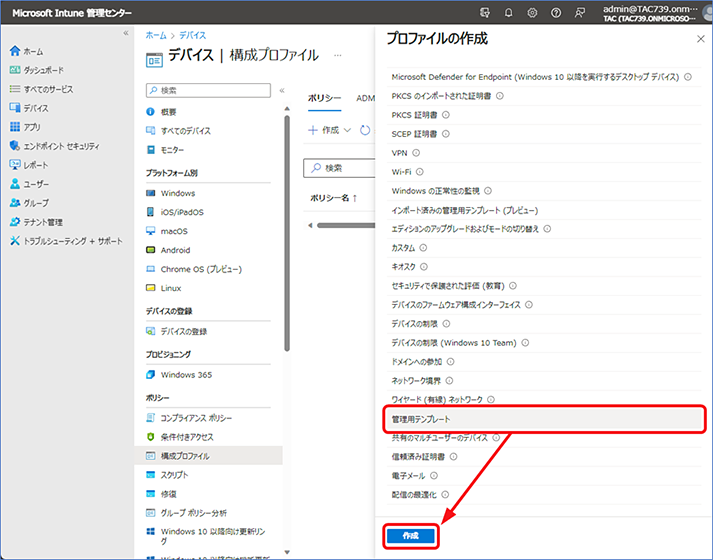Open レポート in left navigation
This screenshot has width=713, height=560.
click(x=29, y=165)
